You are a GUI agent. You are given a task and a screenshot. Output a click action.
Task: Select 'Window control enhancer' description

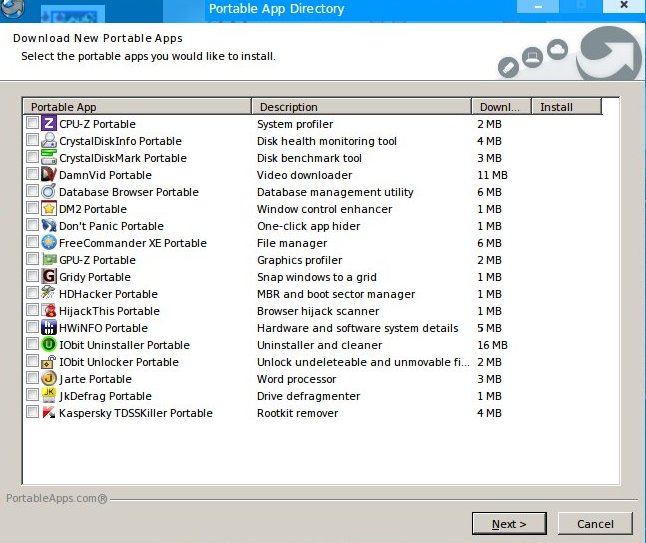click(x=324, y=209)
